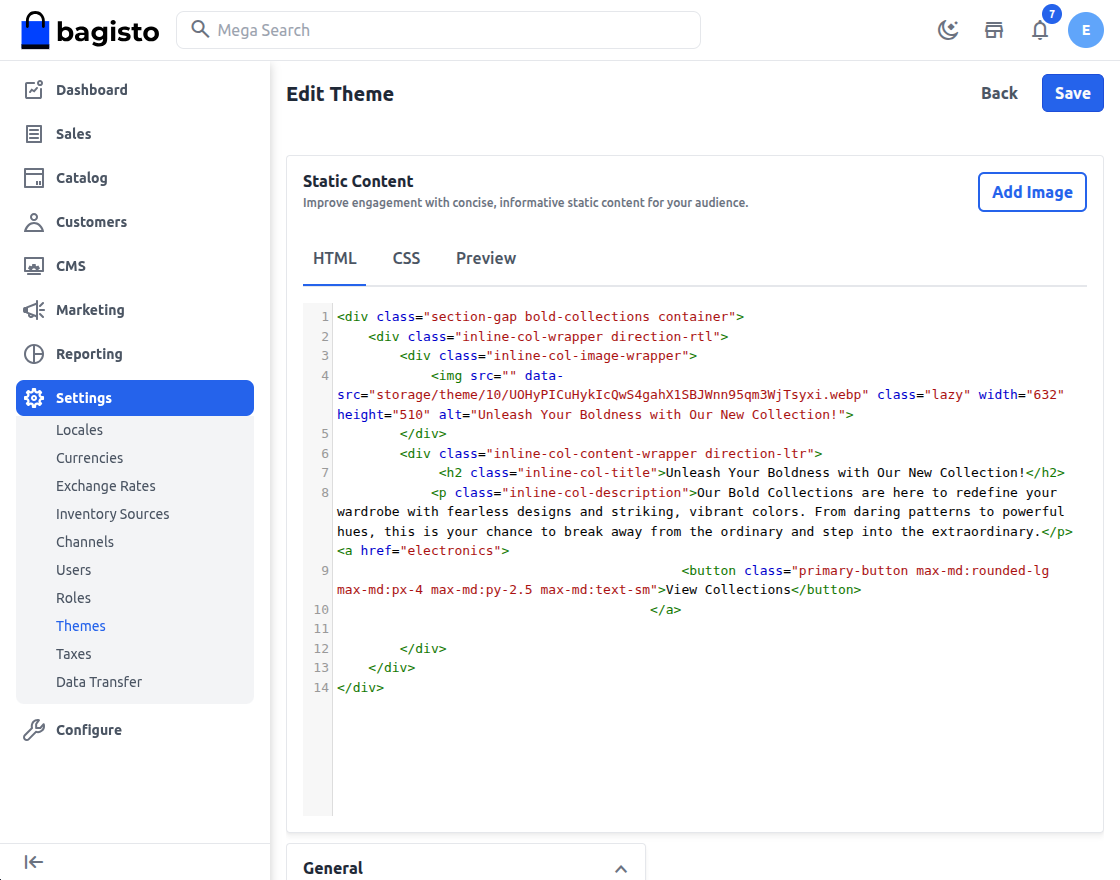Collapse the sidebar with arrow icon
This screenshot has width=1120, height=880.
point(34,862)
